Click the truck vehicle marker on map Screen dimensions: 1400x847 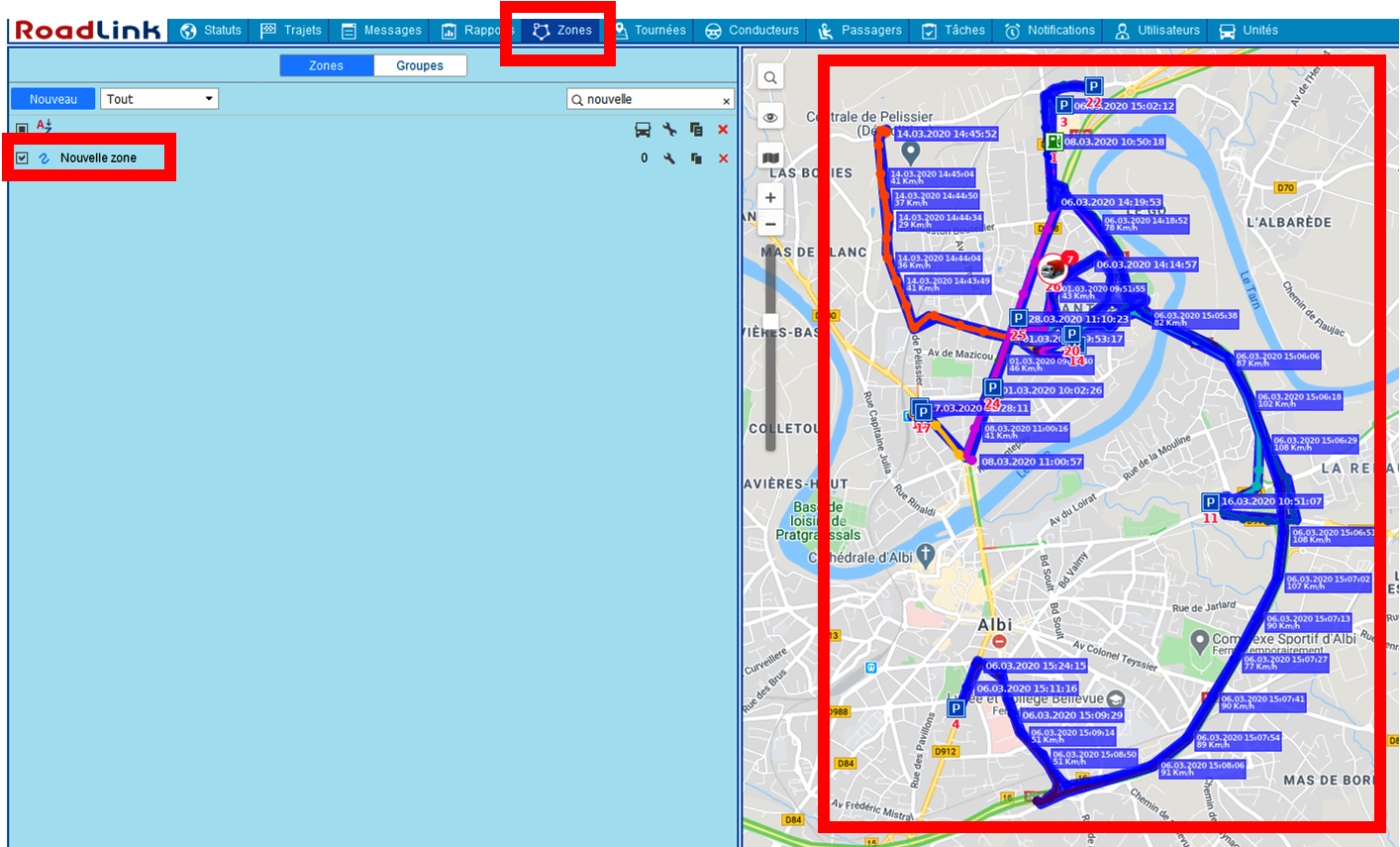point(1051,268)
